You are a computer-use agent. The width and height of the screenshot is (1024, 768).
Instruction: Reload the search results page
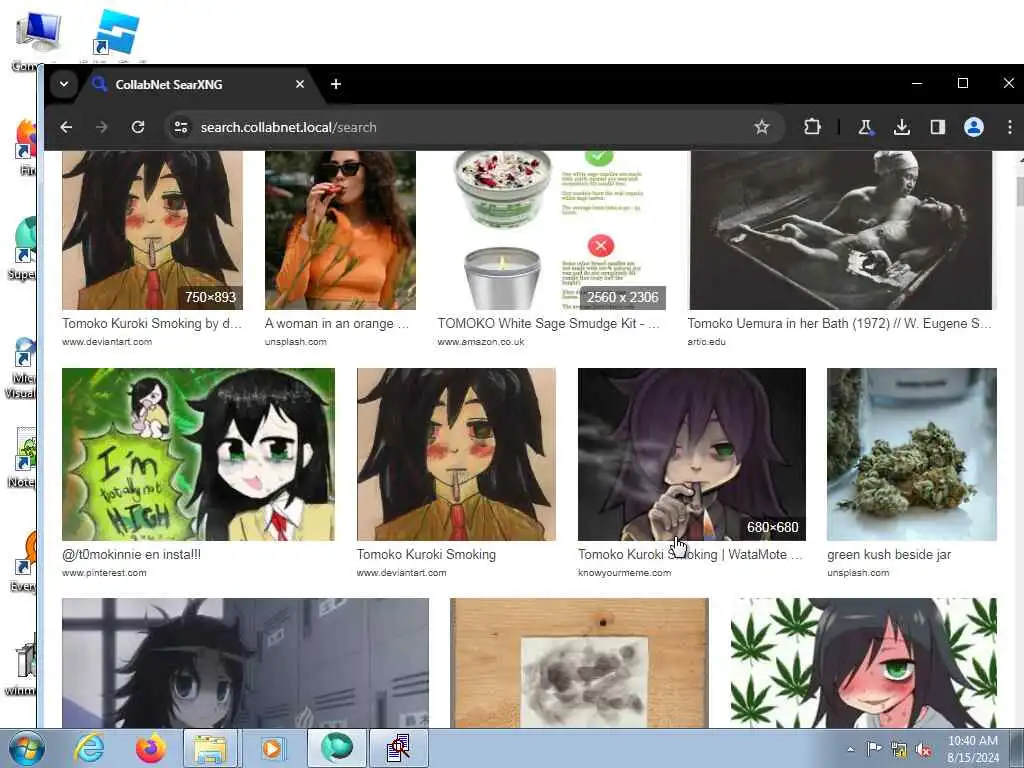[138, 127]
